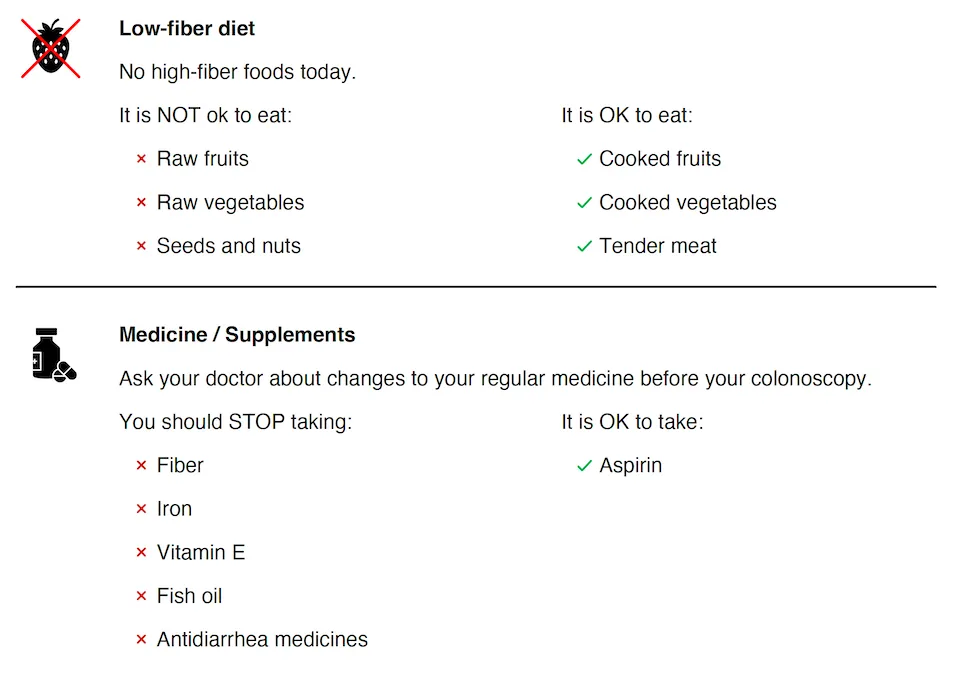Click the red X beside Seeds and nuts
Viewport: 960px width, 675px height.
pyautogui.click(x=141, y=247)
